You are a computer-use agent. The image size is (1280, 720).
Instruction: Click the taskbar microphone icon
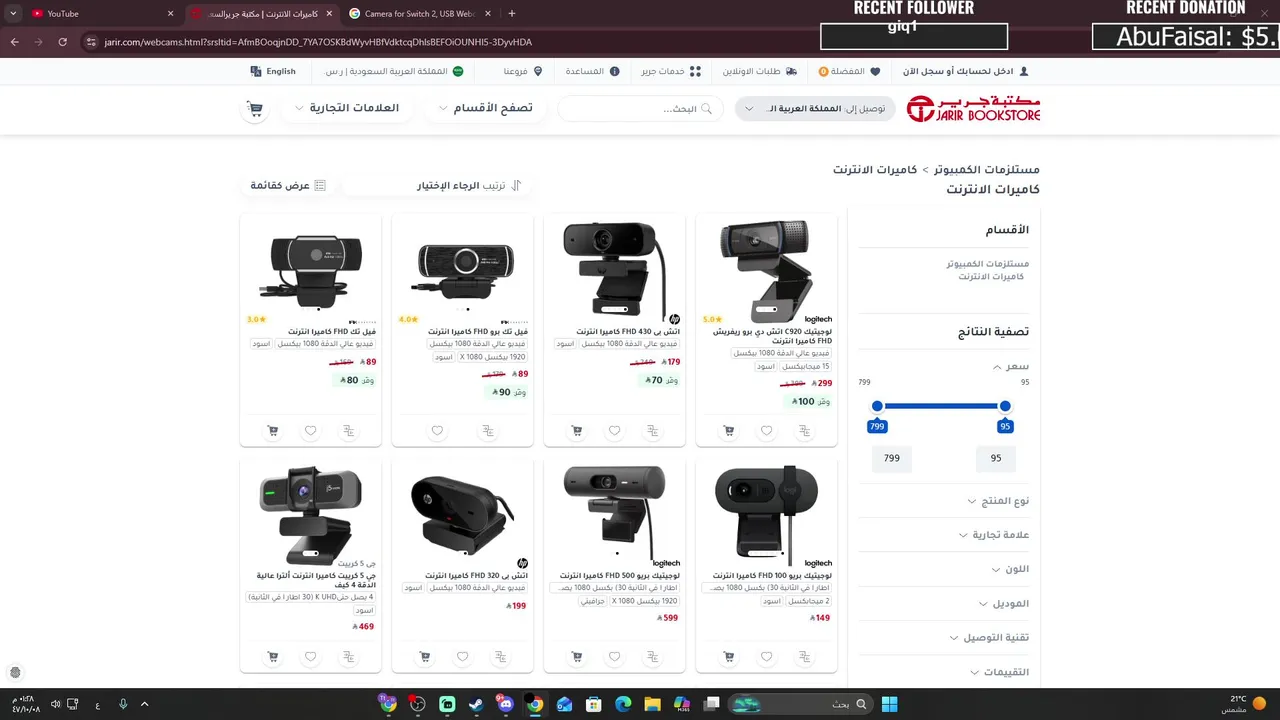(123, 704)
